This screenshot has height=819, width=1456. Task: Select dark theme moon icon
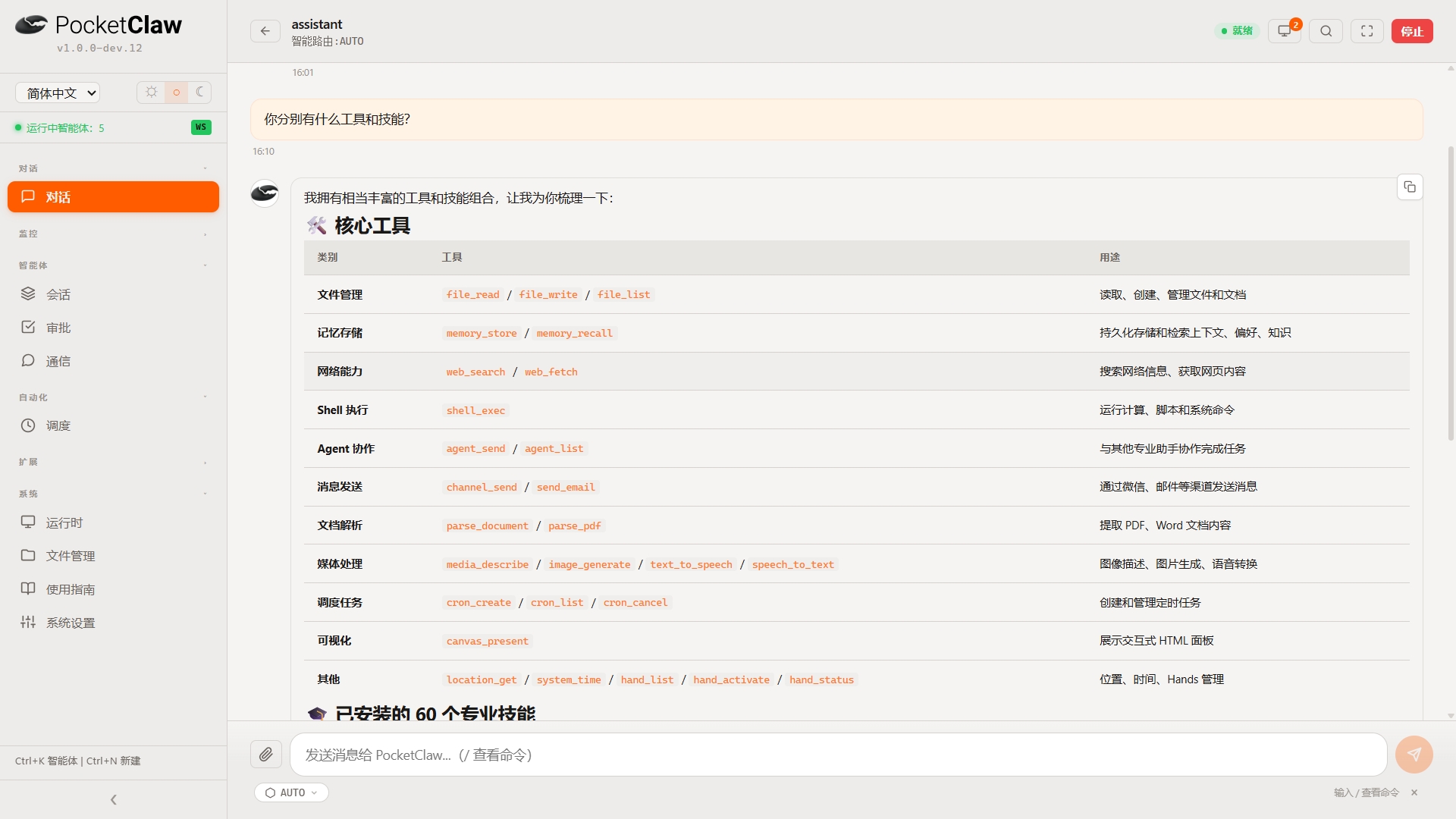coord(200,93)
